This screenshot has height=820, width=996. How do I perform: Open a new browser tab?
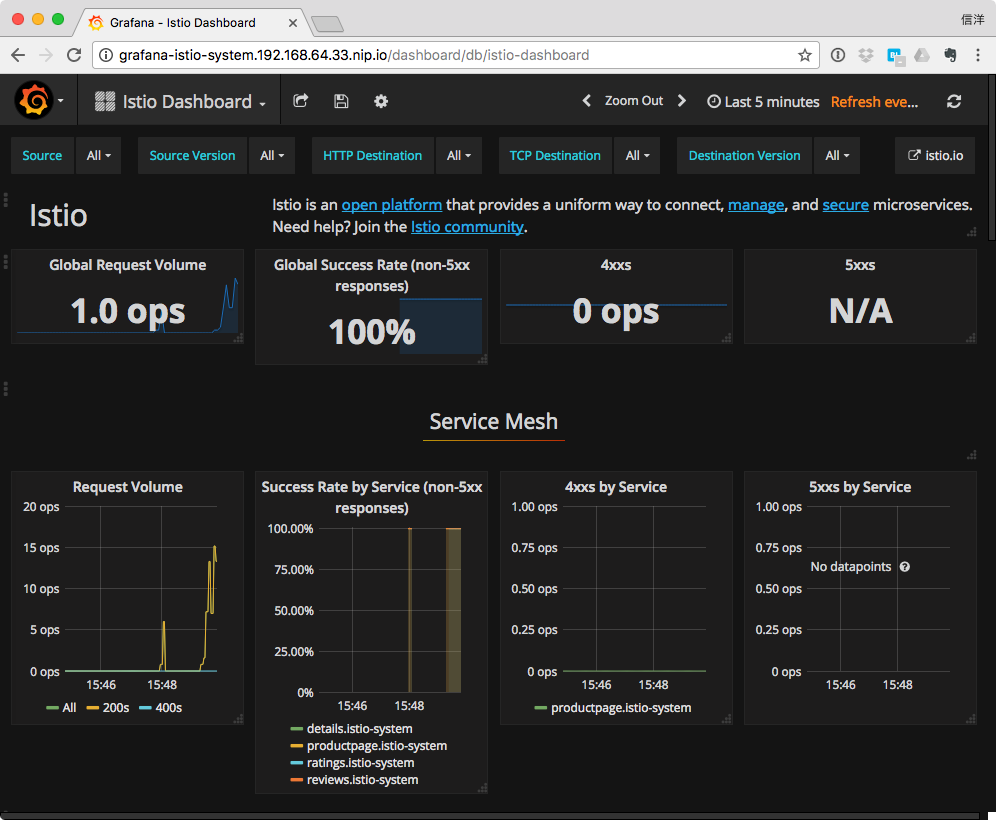coord(328,24)
